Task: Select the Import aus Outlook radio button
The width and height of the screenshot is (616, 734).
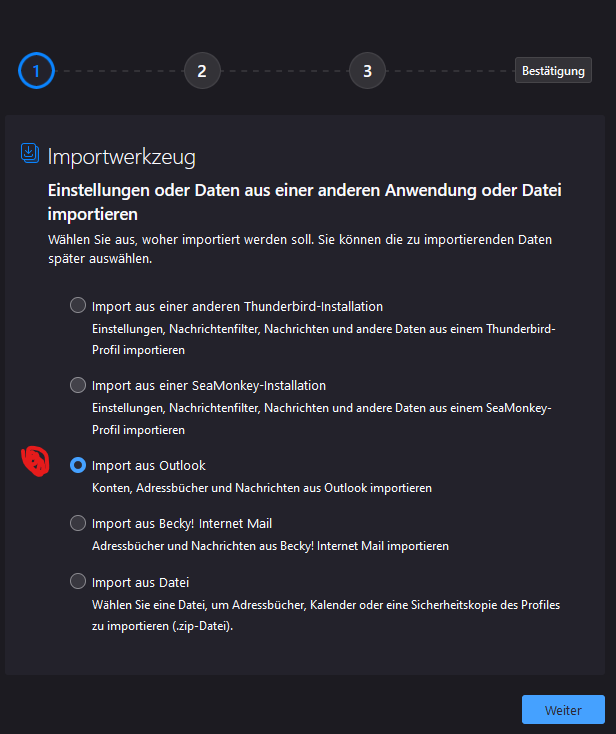Action: pos(77,465)
